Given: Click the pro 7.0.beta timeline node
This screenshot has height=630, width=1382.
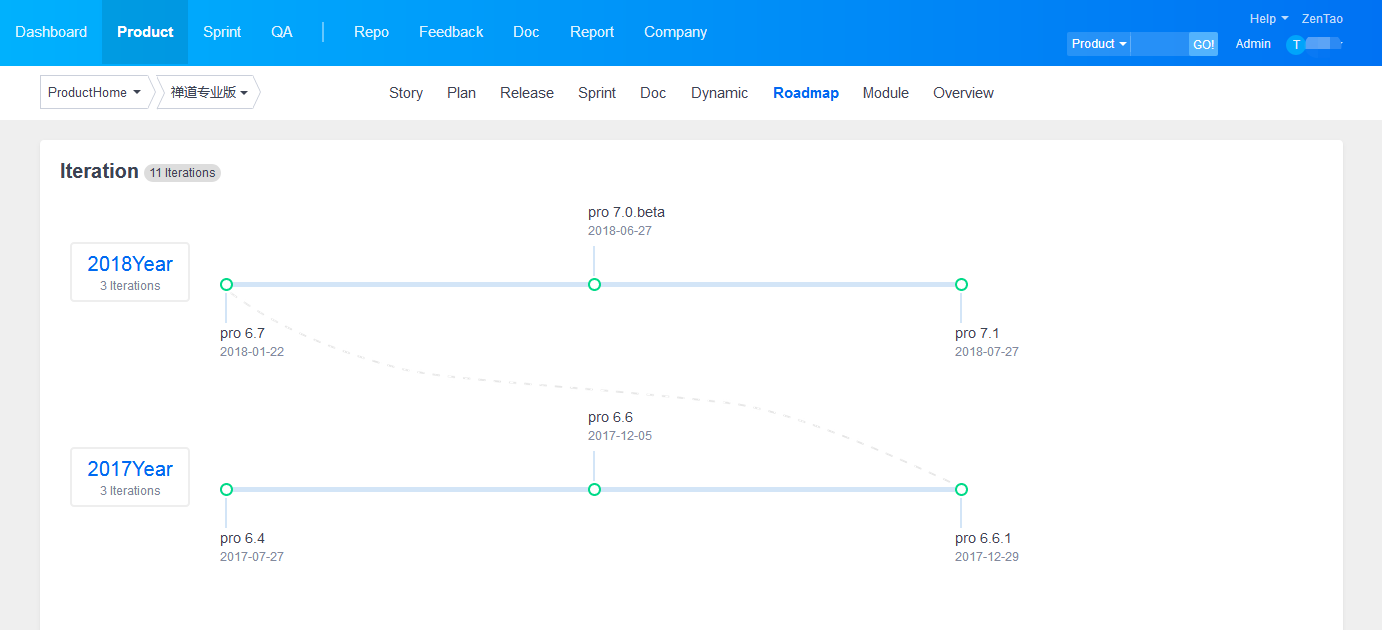Looking at the screenshot, I should click(x=594, y=285).
